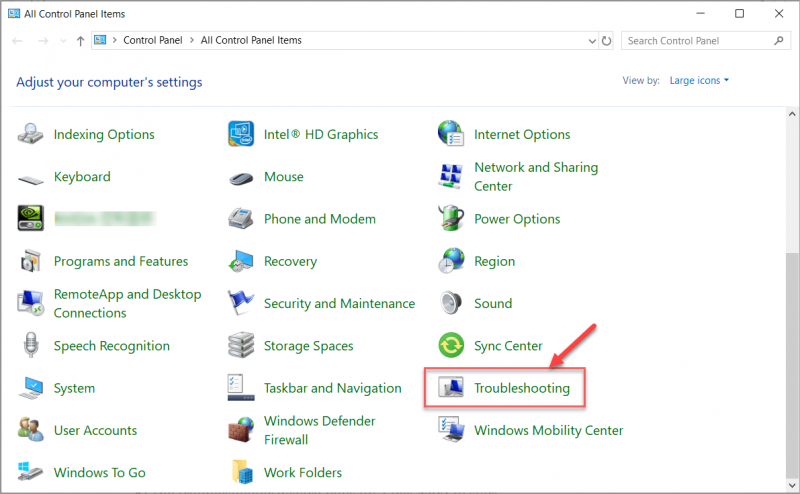800x494 pixels.
Task: Open the Internet Options globe icon
Action: point(451,134)
